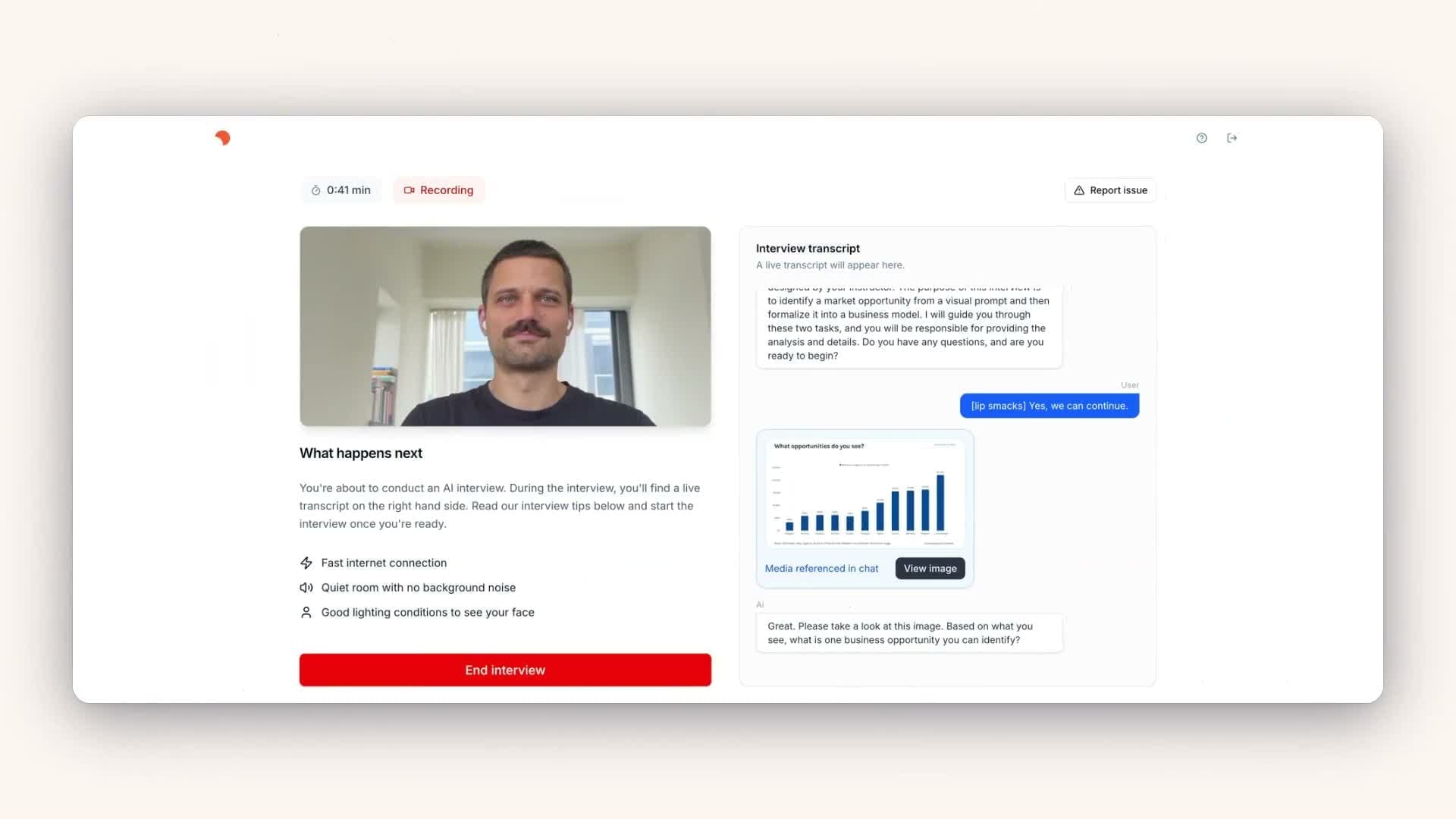The image size is (1456, 819).
Task: Click the Recording status badge
Action: [439, 190]
